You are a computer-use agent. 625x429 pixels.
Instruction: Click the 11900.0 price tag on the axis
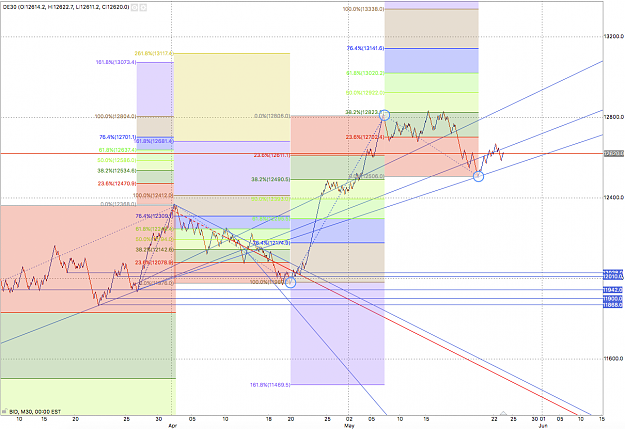613,298
